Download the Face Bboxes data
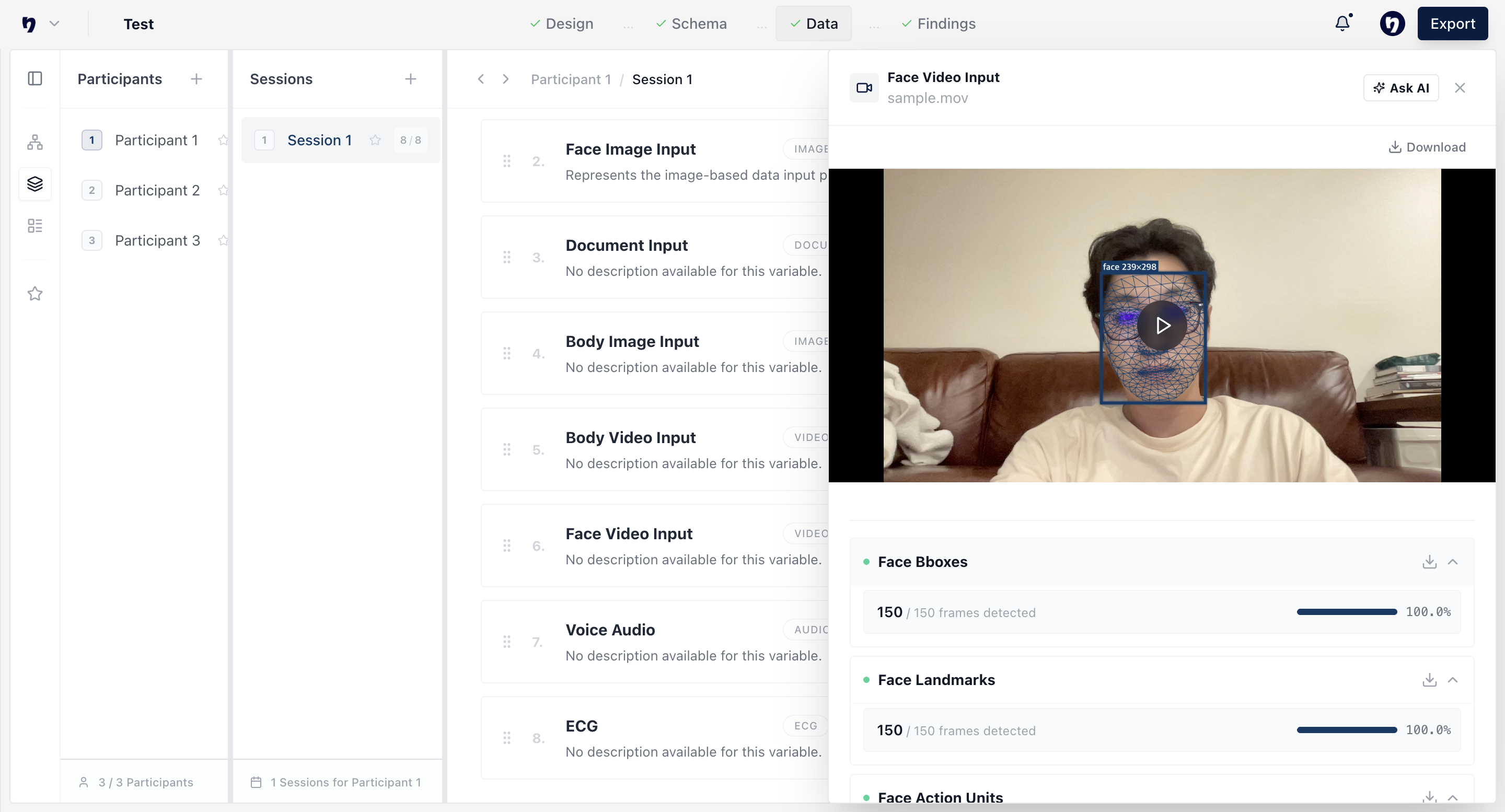Screen dimensions: 1505x812 pos(1429,561)
